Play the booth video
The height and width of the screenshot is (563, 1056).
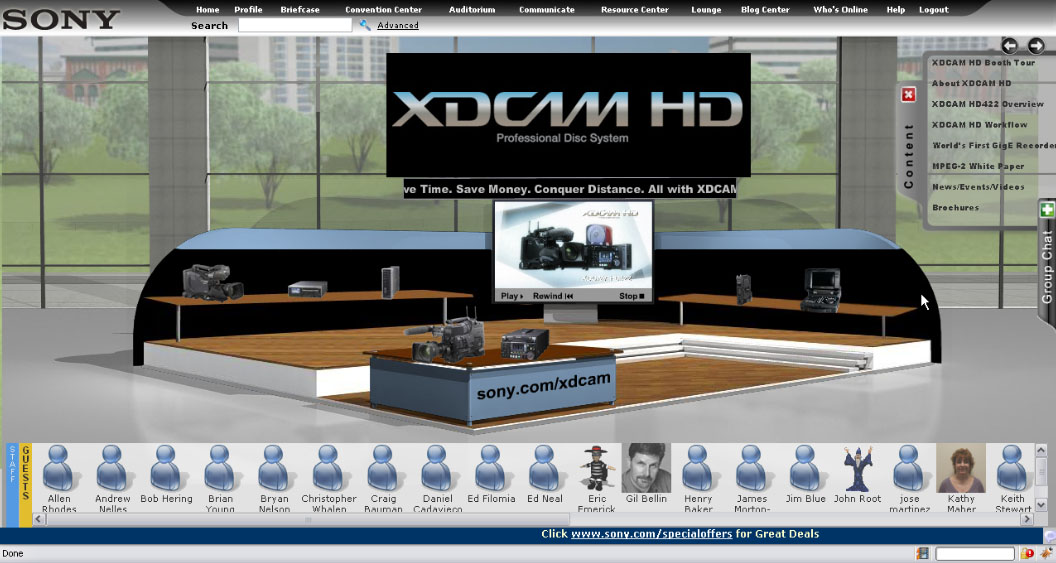point(512,296)
